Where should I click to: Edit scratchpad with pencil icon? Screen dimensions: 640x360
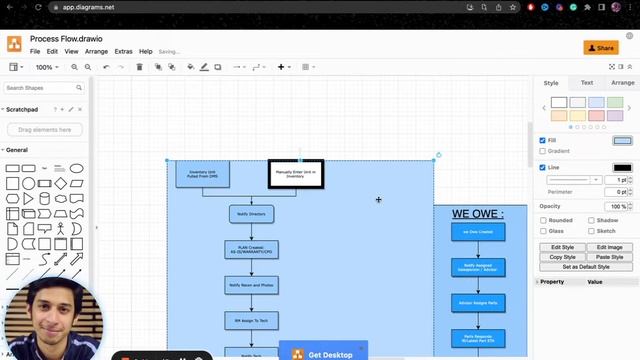pos(71,109)
